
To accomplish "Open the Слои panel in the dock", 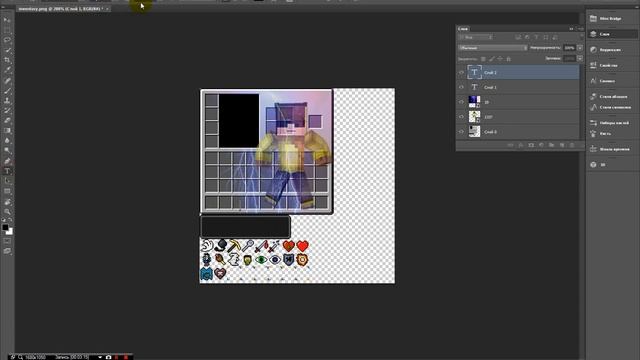I will click(613, 34).
